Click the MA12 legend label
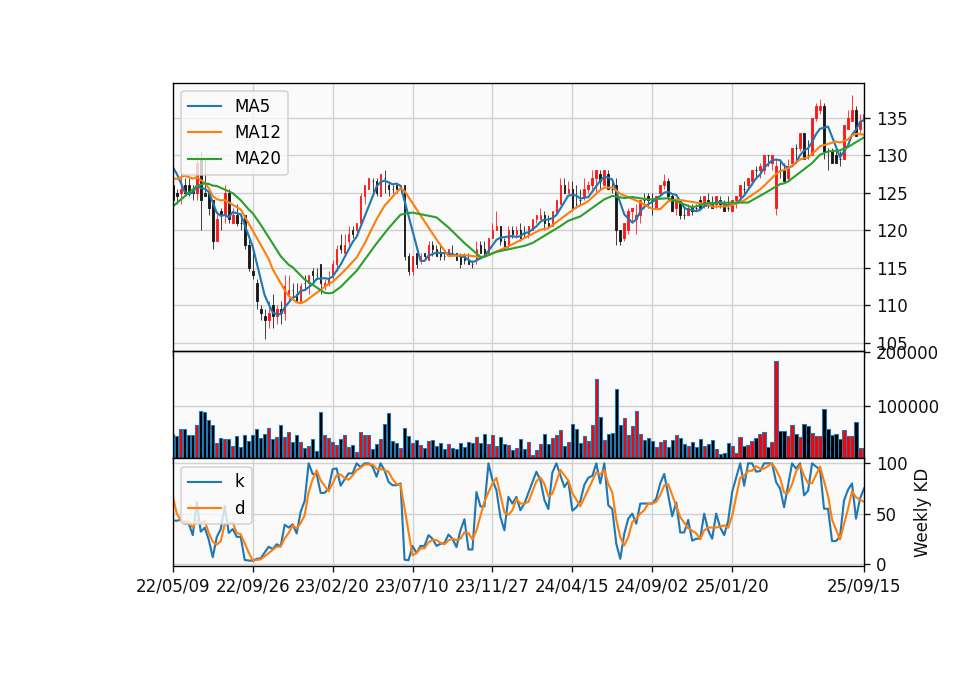 [x=257, y=132]
